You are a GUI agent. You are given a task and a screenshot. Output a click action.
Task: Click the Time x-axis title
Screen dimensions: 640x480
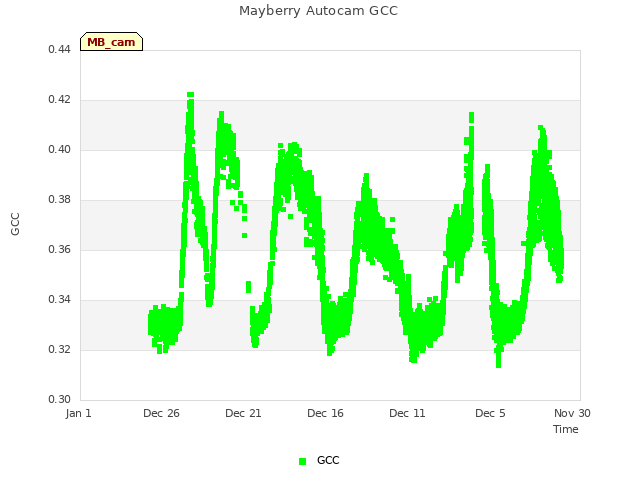tap(566, 429)
